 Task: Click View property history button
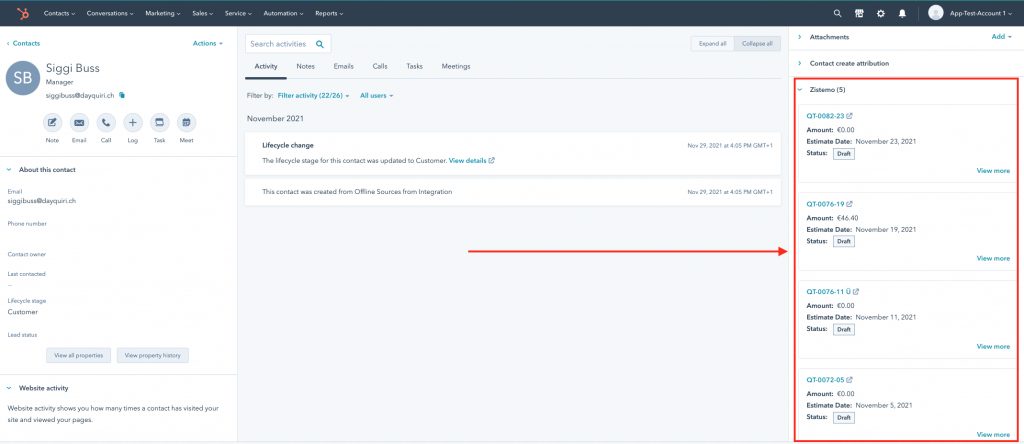(x=153, y=355)
